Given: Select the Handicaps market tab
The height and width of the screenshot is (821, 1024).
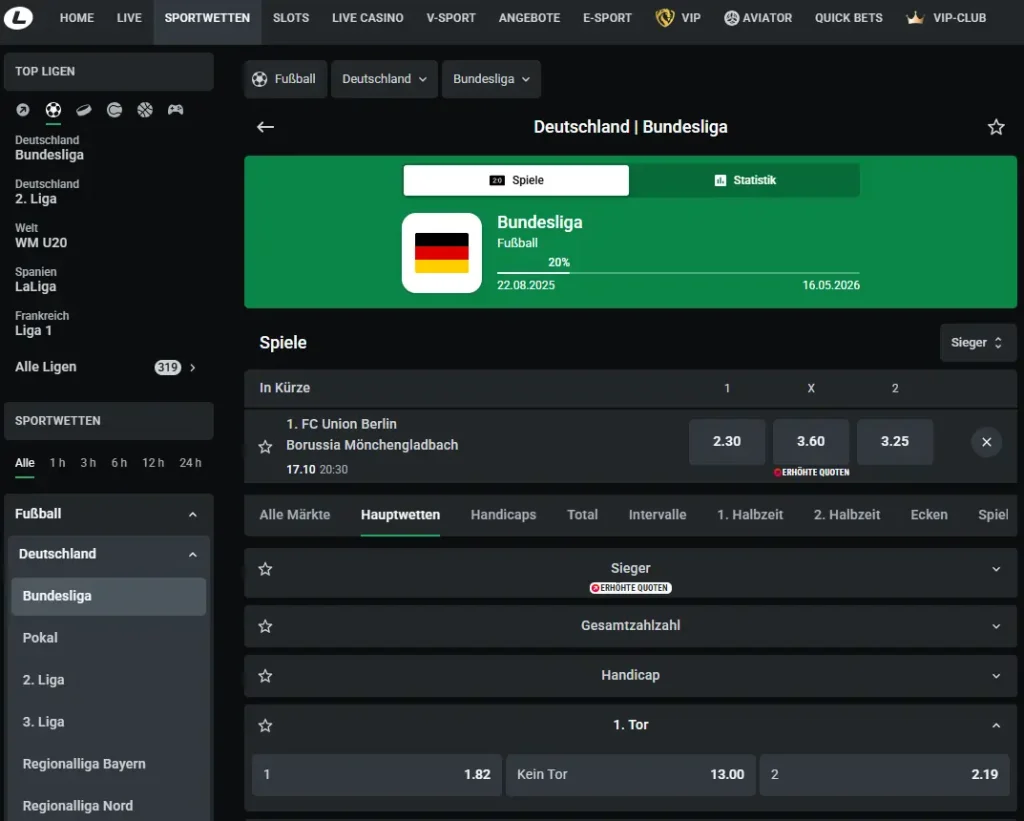Looking at the screenshot, I should (x=503, y=514).
